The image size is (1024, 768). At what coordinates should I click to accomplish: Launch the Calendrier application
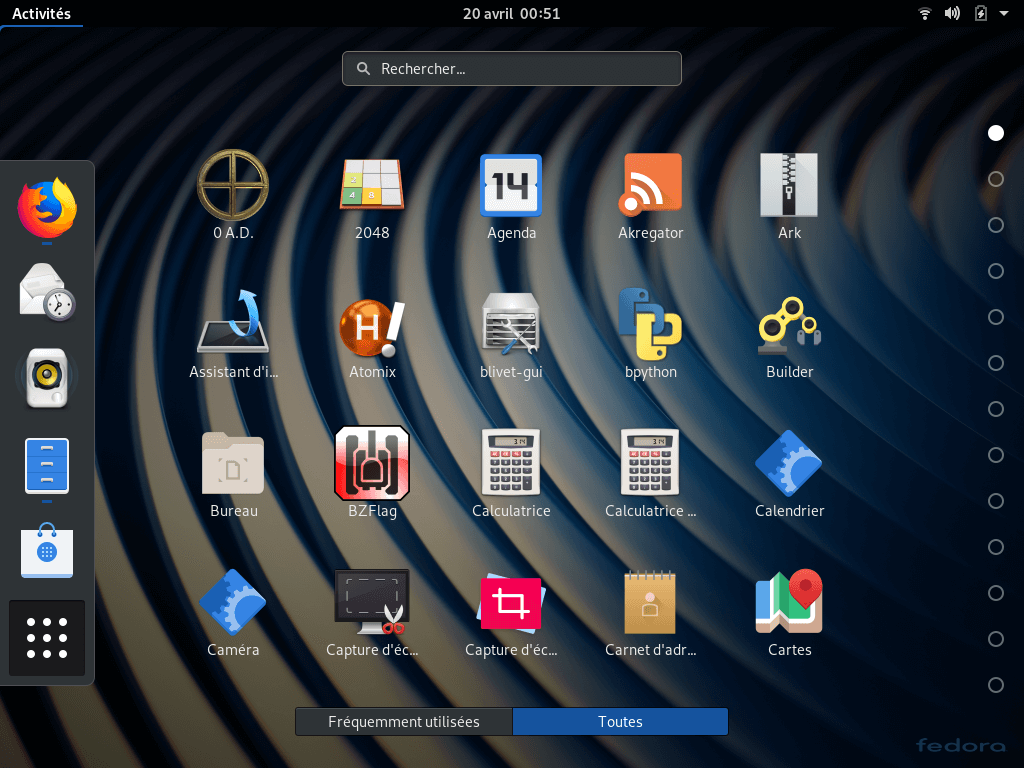click(789, 462)
